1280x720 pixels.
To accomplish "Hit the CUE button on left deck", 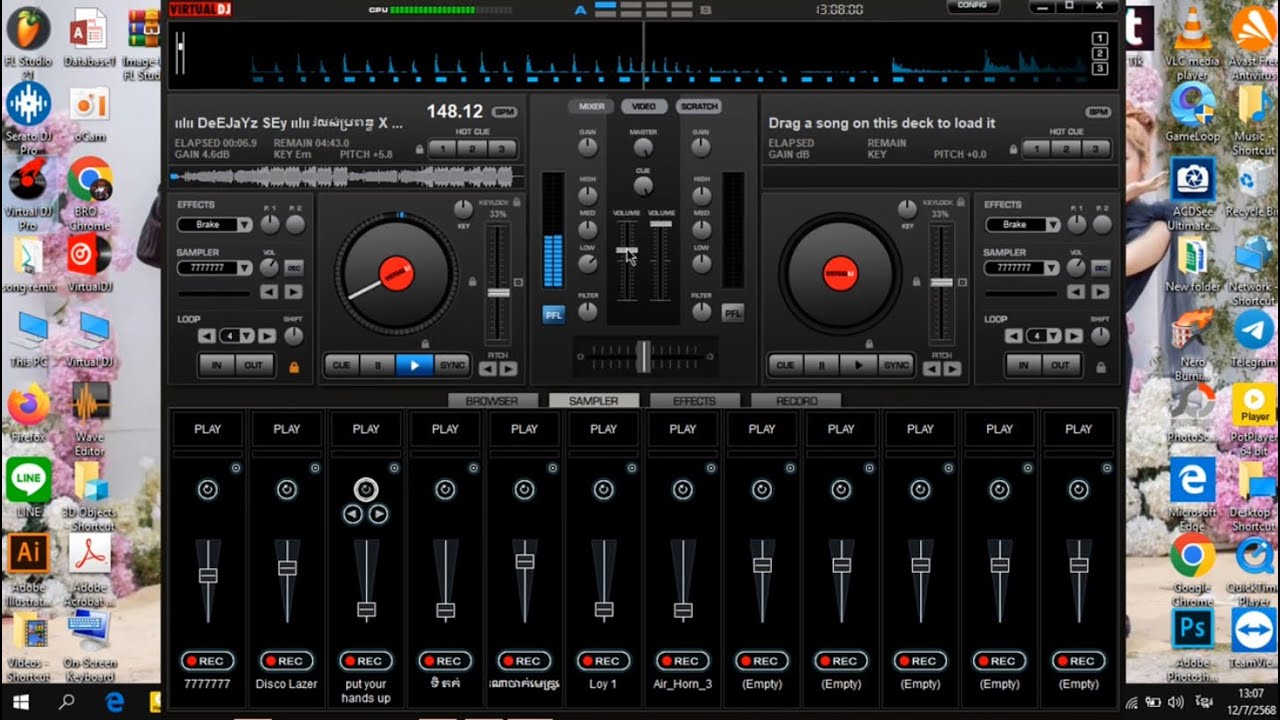I will (x=341, y=365).
